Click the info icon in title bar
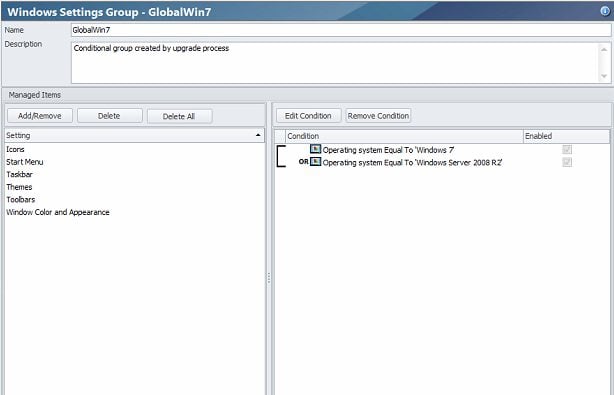Screen dimensions: 614x395 (605, 11)
